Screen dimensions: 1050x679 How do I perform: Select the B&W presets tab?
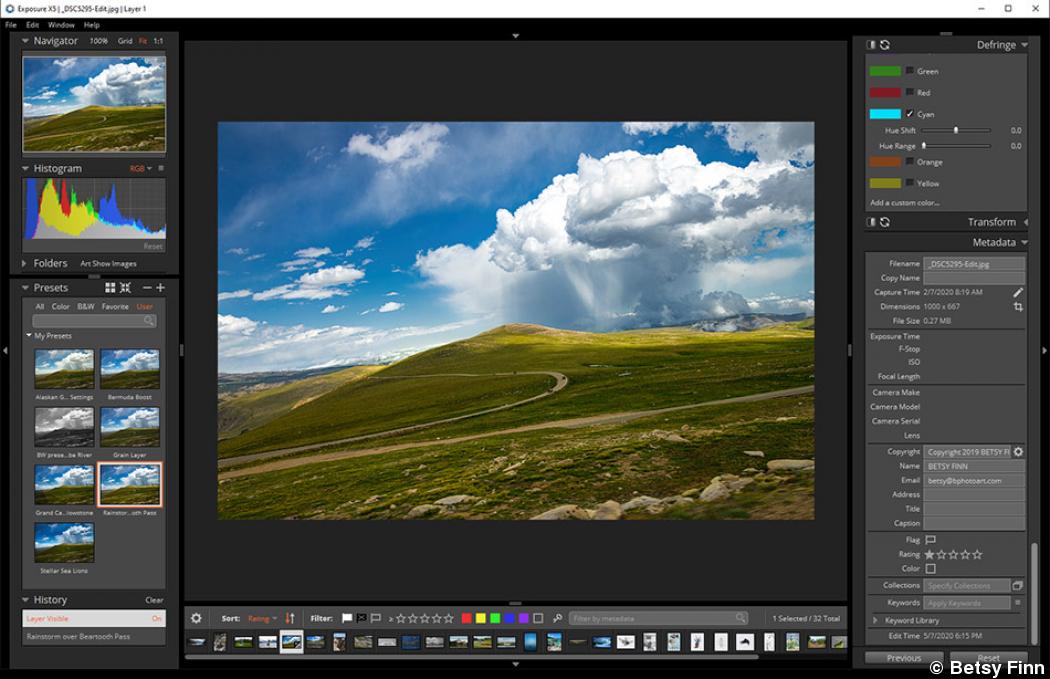pyautogui.click(x=86, y=306)
